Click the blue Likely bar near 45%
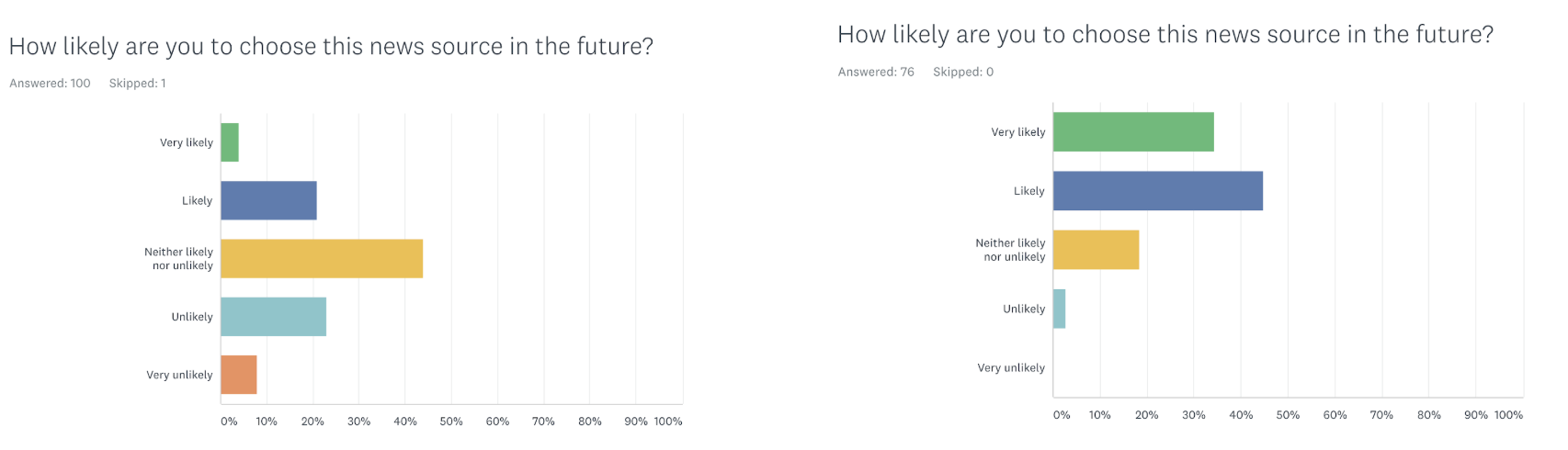Viewport: 1568px width, 450px height. 1157,191
